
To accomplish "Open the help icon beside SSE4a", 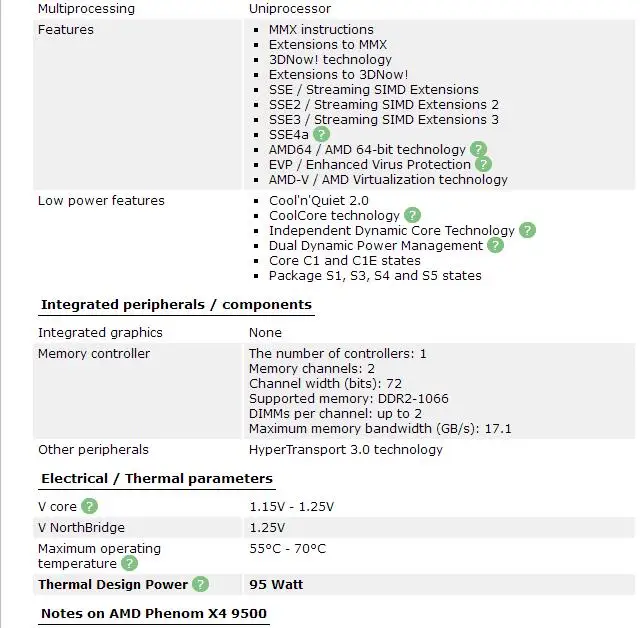I will pyautogui.click(x=321, y=134).
